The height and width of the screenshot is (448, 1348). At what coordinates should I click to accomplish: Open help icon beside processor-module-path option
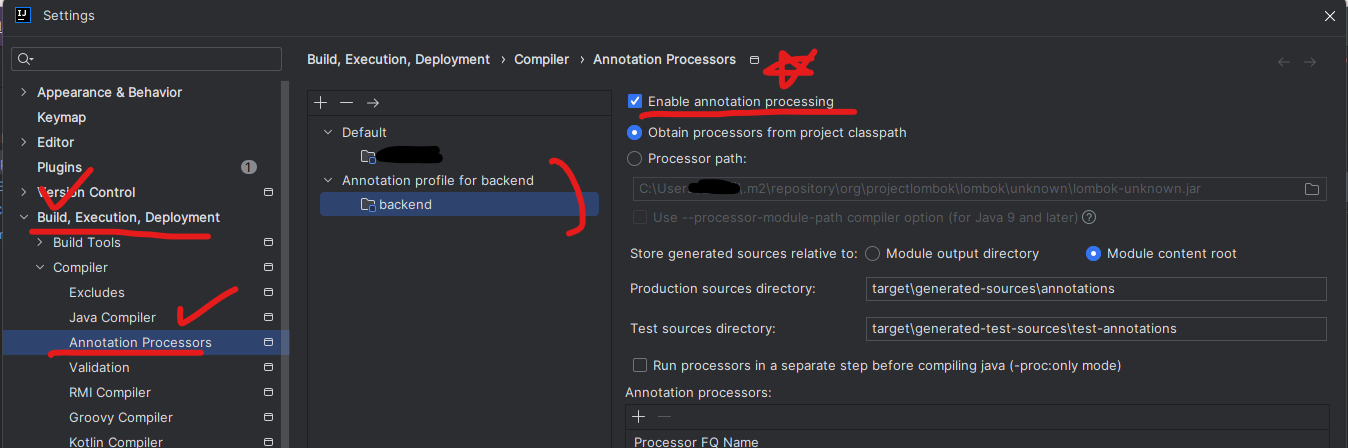click(x=1089, y=217)
